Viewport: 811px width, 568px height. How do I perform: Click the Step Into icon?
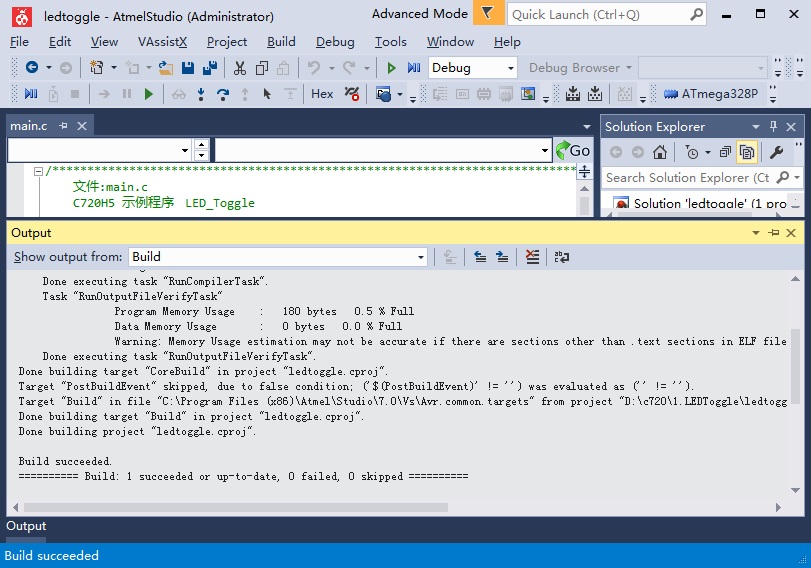coord(201,94)
